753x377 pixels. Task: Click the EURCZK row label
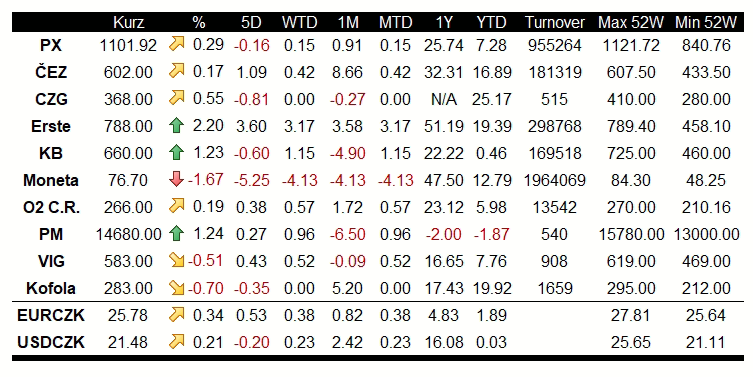[x=51, y=315]
